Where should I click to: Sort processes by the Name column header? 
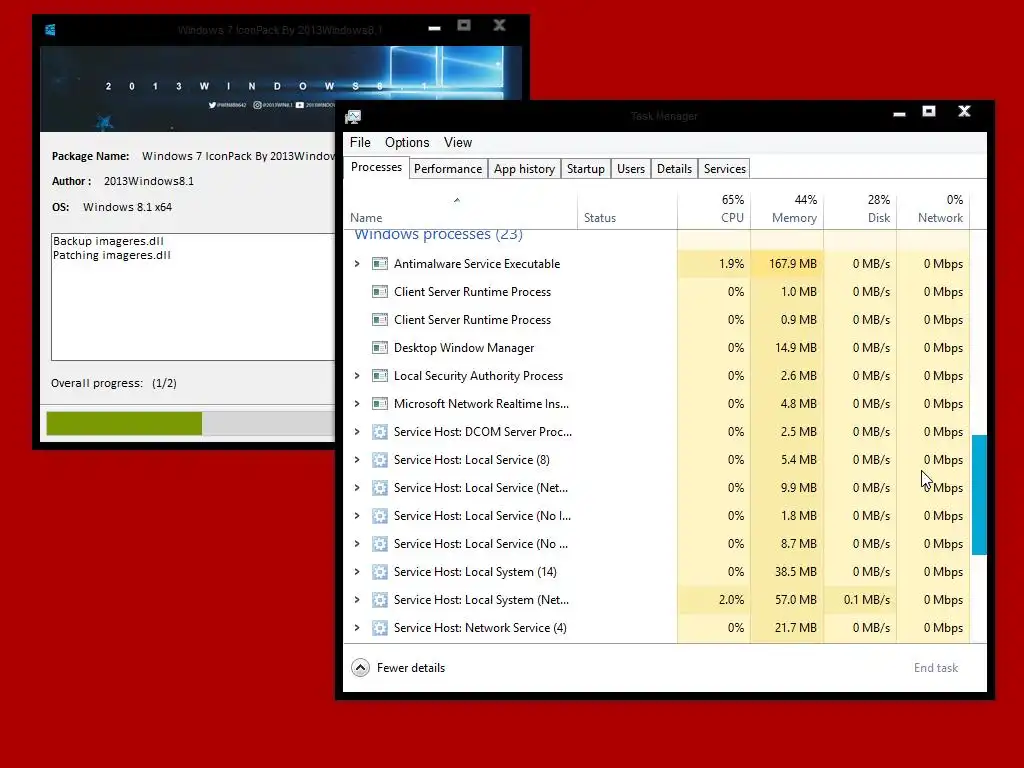(460, 209)
